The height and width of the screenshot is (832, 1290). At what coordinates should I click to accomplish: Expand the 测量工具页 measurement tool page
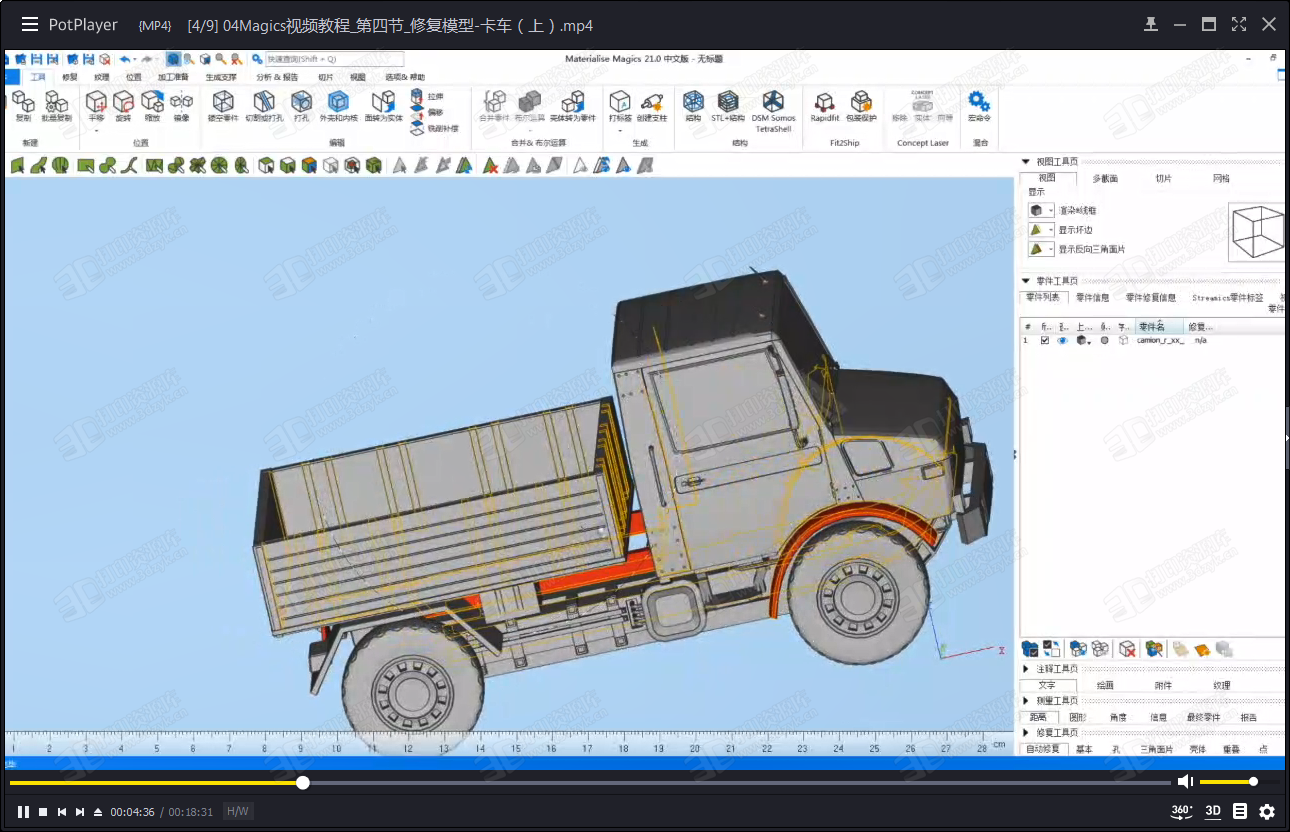[x=1026, y=701]
